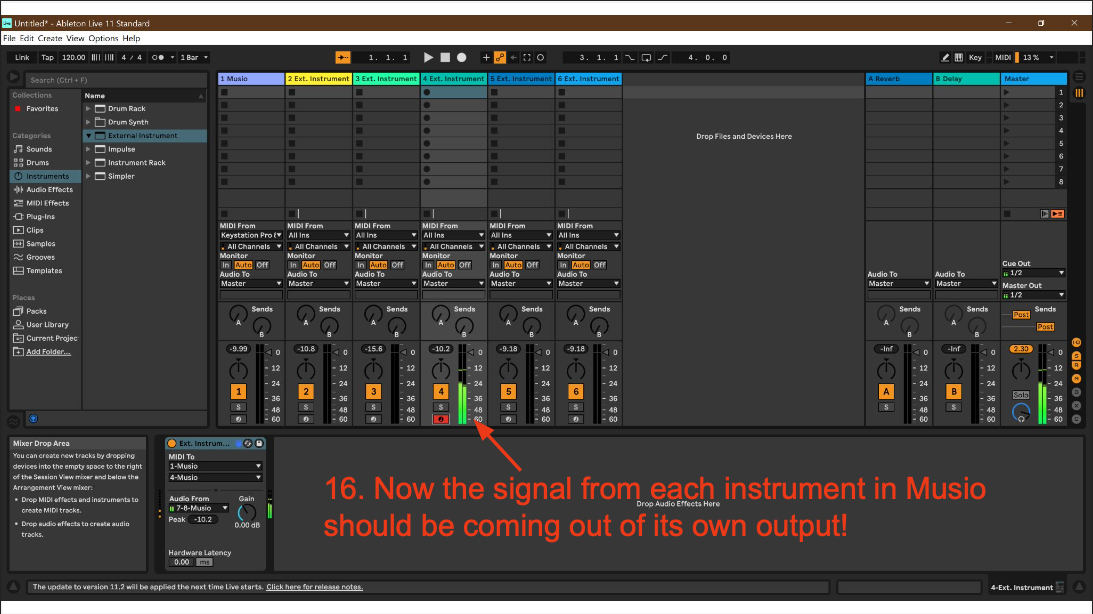Adjust device Gain knob
This screenshot has width=1093, height=614.
point(246,513)
